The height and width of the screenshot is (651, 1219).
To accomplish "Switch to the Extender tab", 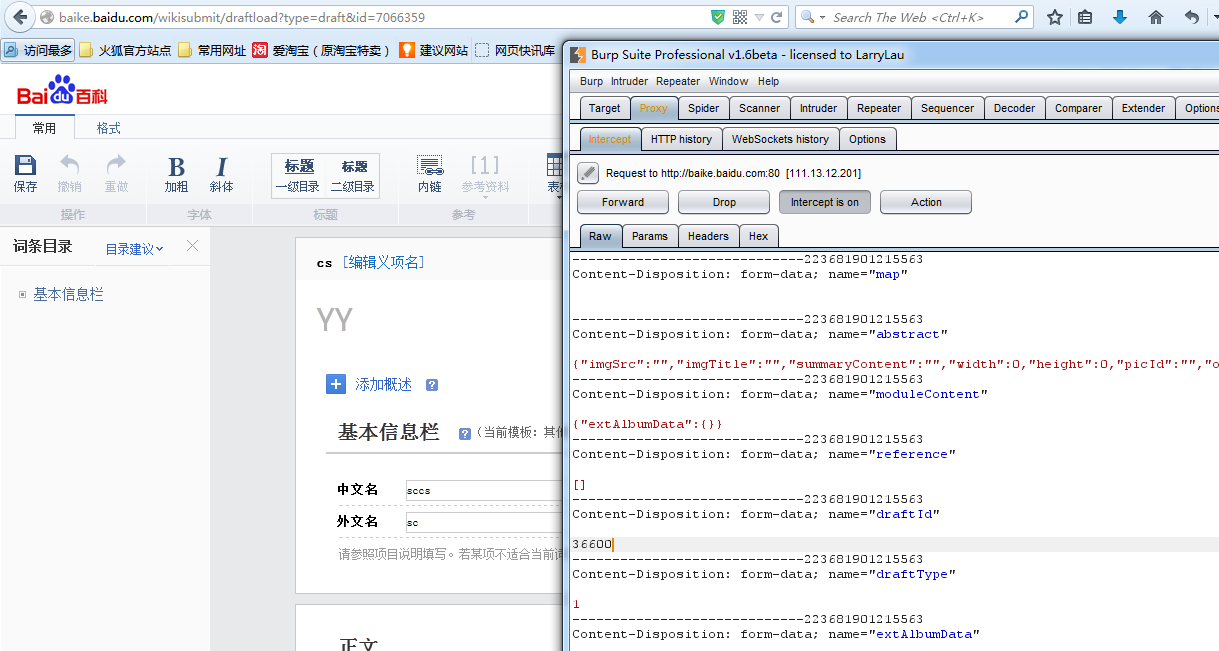I will pyautogui.click(x=1143, y=108).
